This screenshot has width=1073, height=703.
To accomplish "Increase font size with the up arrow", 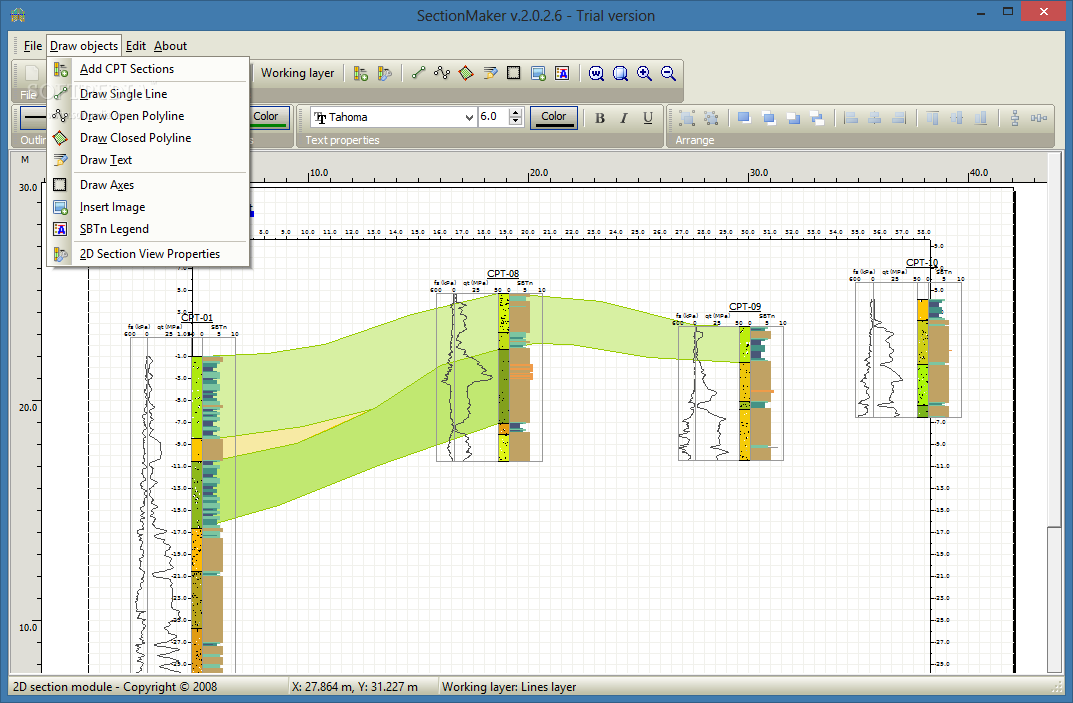I will [x=516, y=112].
